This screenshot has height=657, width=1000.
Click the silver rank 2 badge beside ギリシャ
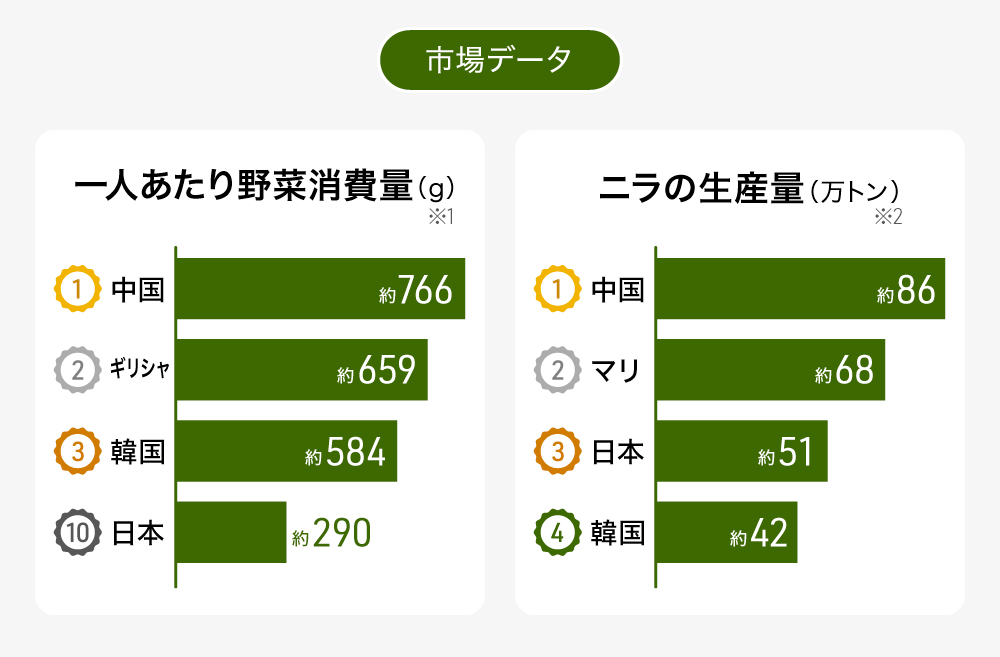pos(77,371)
